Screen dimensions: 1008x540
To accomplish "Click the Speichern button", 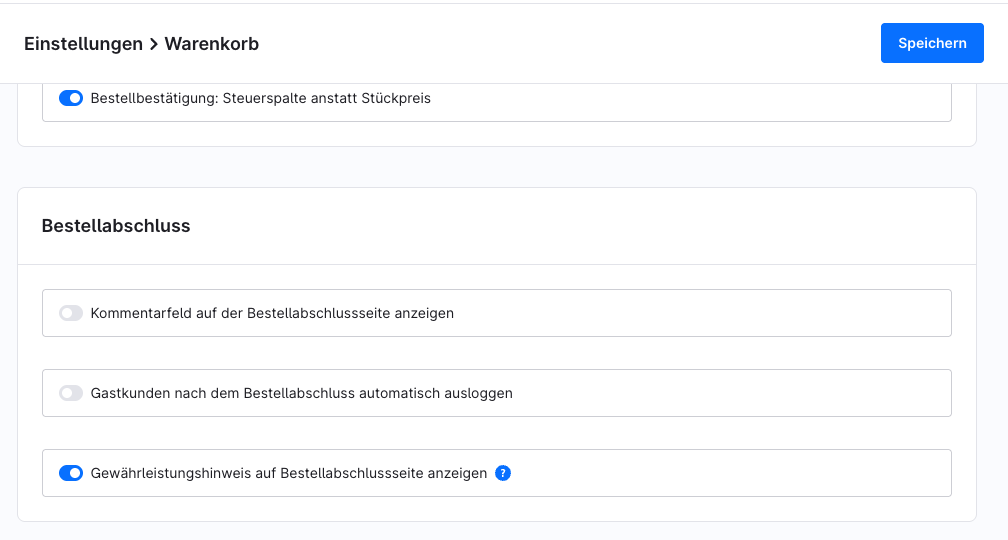I will [932, 43].
